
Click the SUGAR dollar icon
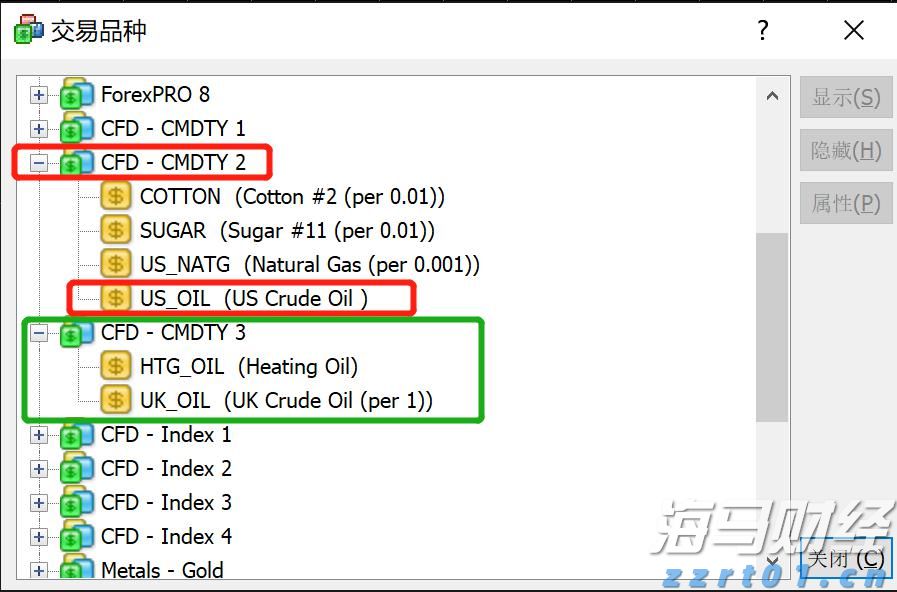click(x=113, y=230)
